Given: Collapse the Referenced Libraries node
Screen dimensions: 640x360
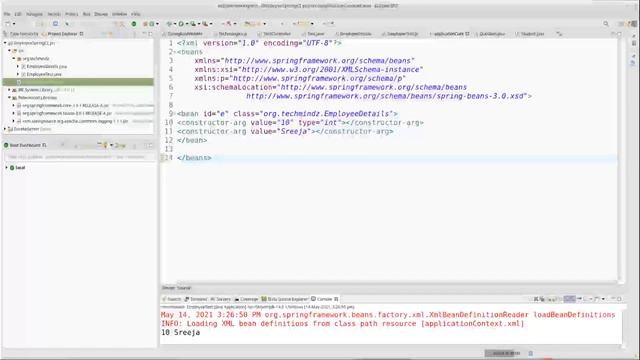Looking at the screenshot, I should [9, 98].
